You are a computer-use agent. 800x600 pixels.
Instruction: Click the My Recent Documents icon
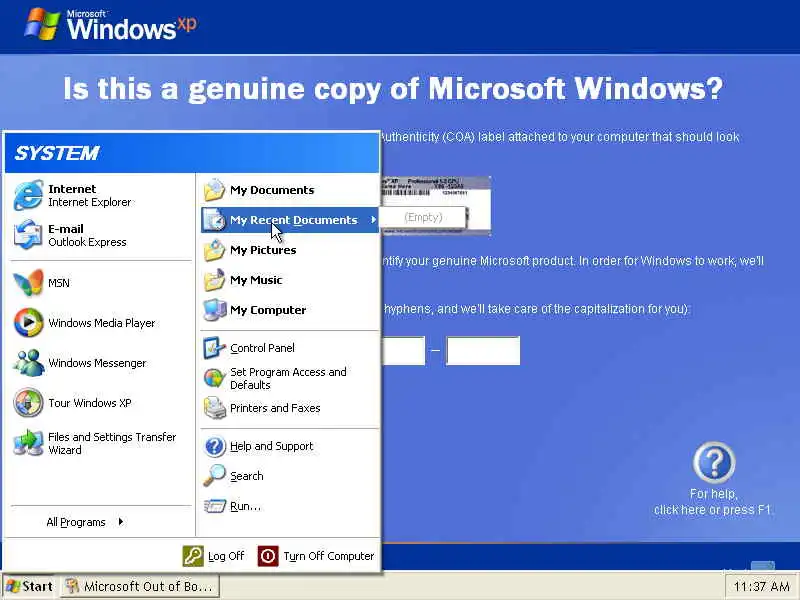click(x=214, y=220)
